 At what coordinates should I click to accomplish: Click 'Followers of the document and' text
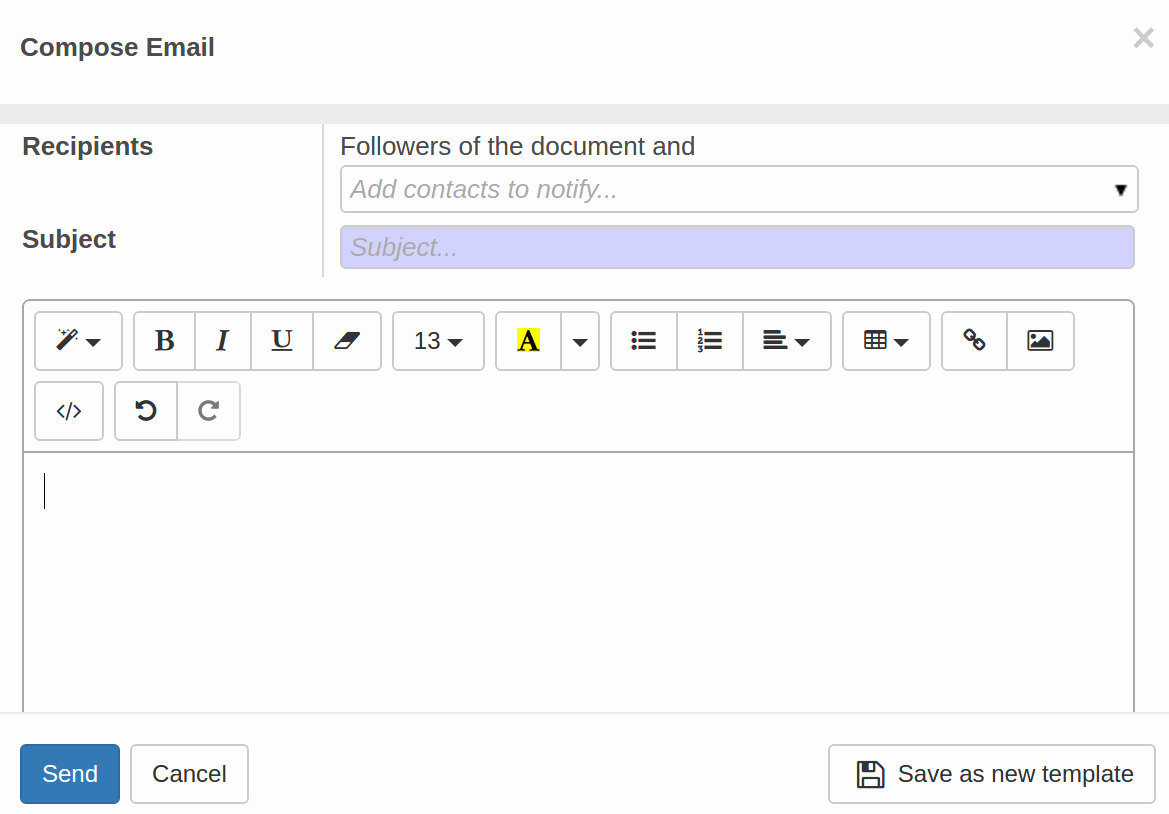(x=517, y=146)
